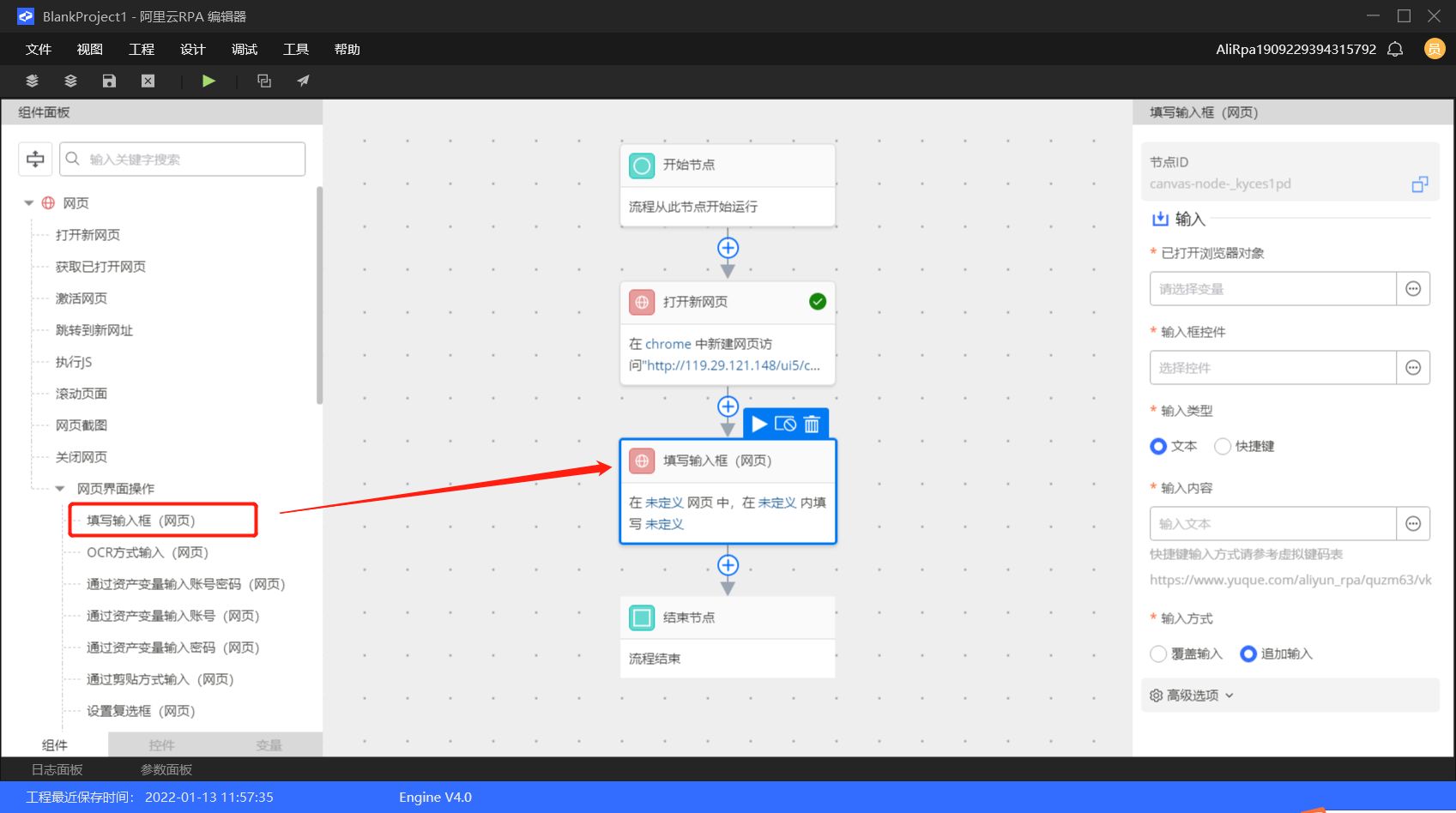Click the URL link in open webpage node
This screenshot has width=1456, height=813.
click(734, 365)
